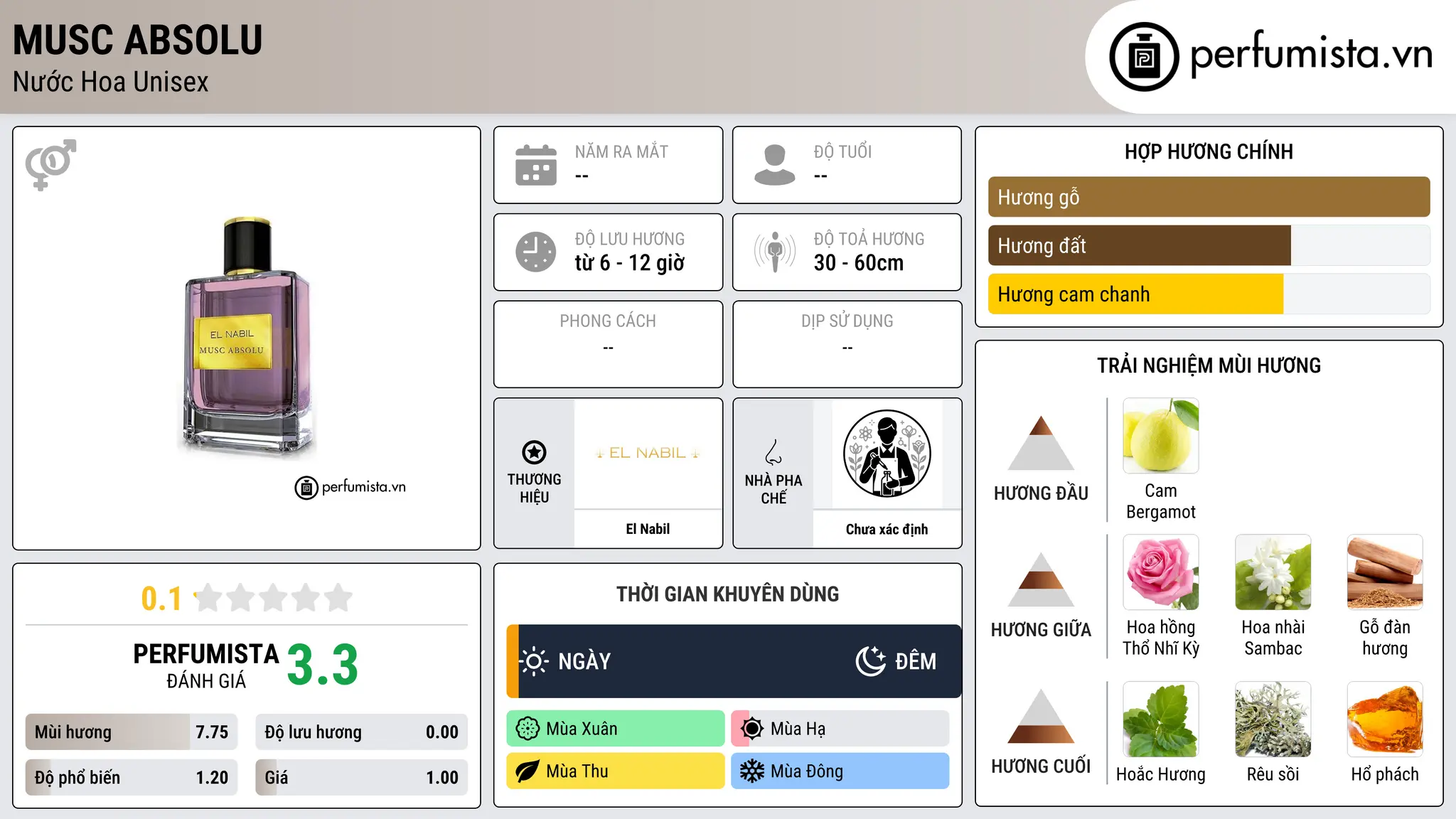Click the Độ lưu hương 0.00 score bar

[362, 732]
